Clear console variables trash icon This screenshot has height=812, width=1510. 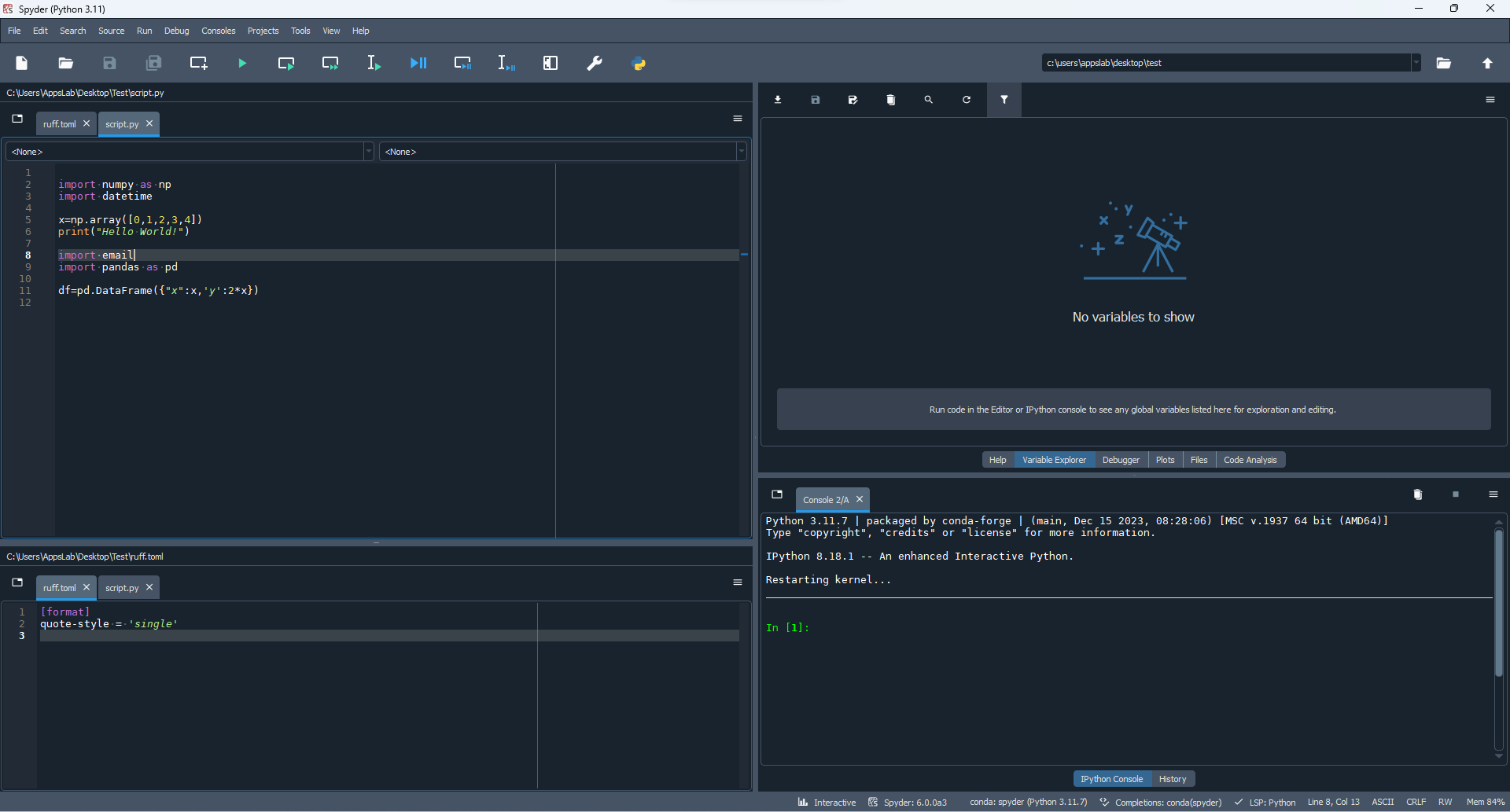tap(1418, 494)
